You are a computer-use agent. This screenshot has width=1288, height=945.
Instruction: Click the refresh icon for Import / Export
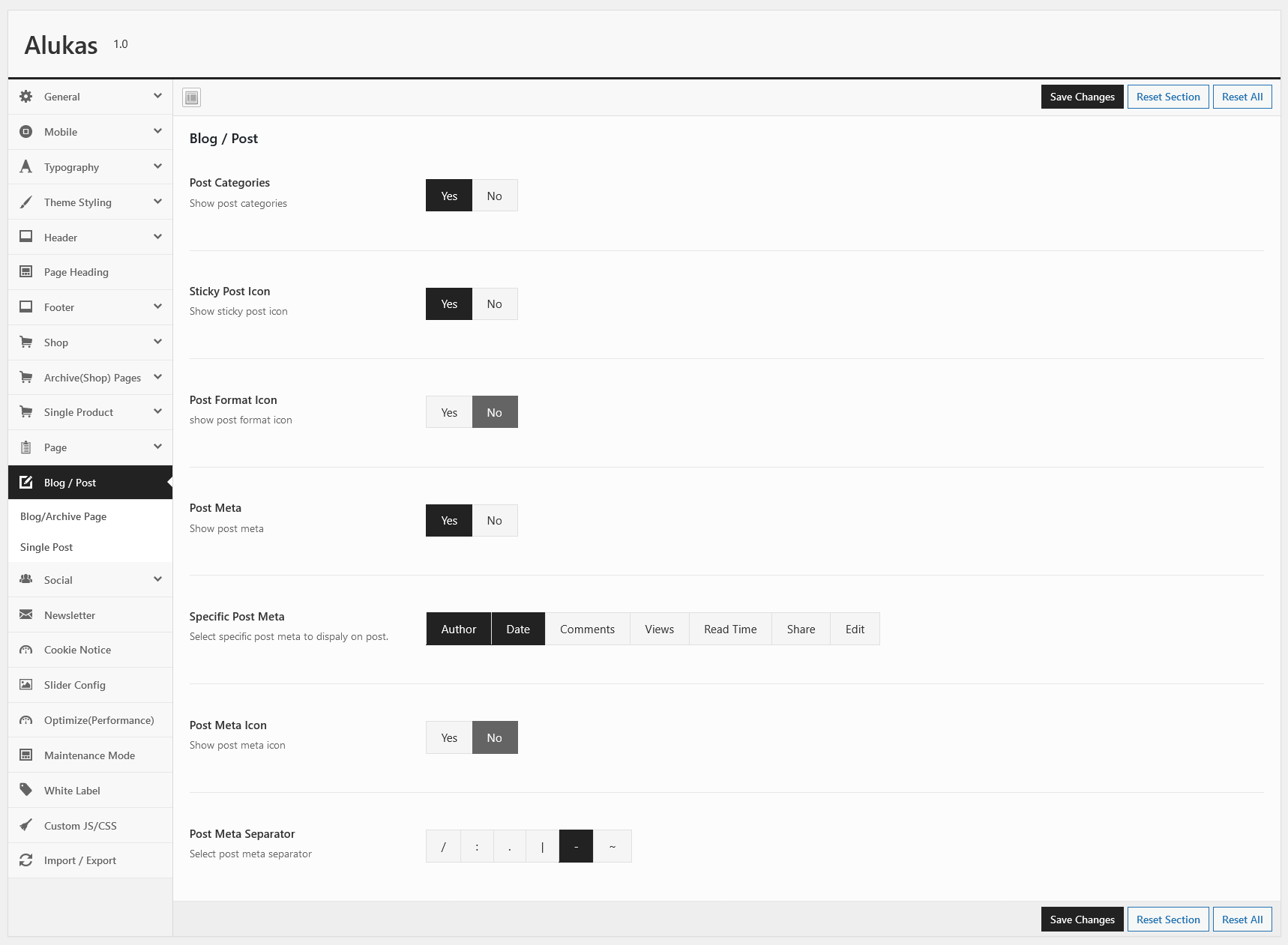point(26,860)
